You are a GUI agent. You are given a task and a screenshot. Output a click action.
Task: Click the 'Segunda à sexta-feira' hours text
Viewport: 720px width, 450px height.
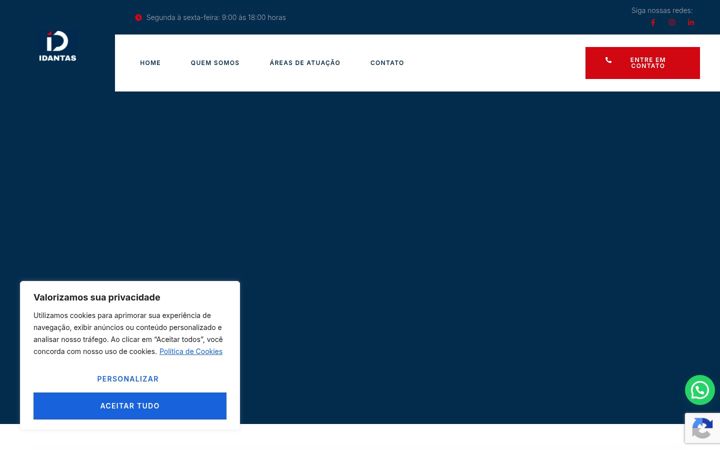click(x=216, y=17)
